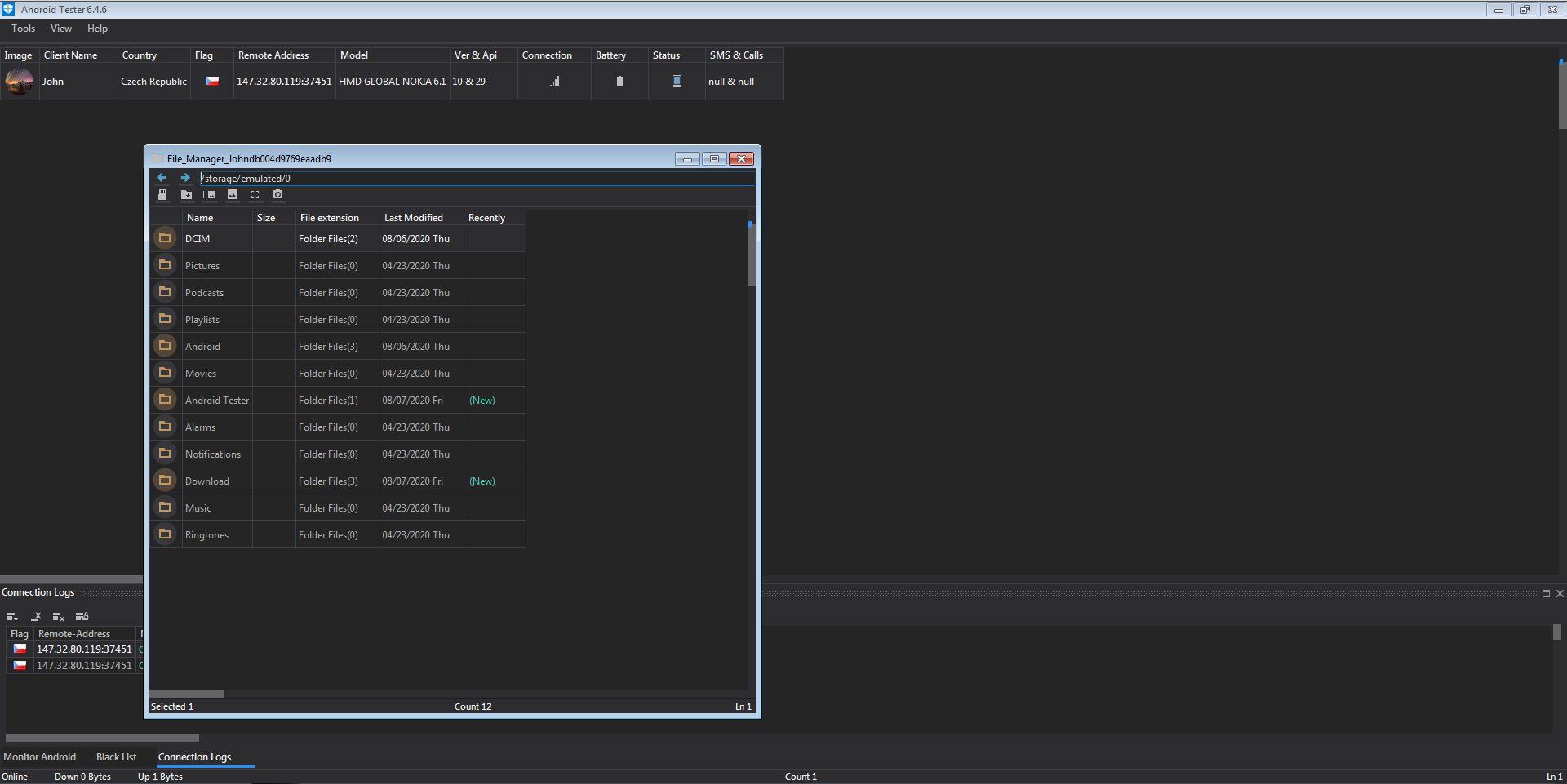Click the clear-all logs icon

(59, 617)
